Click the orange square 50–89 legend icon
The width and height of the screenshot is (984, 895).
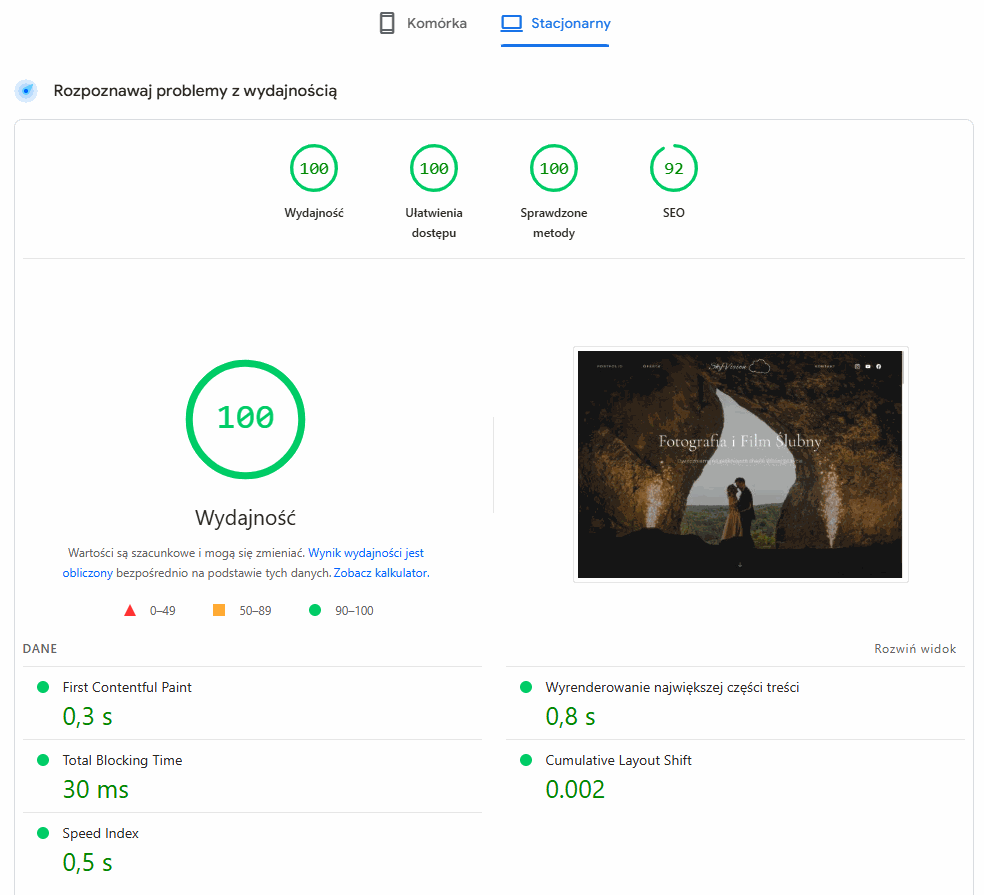(x=219, y=610)
